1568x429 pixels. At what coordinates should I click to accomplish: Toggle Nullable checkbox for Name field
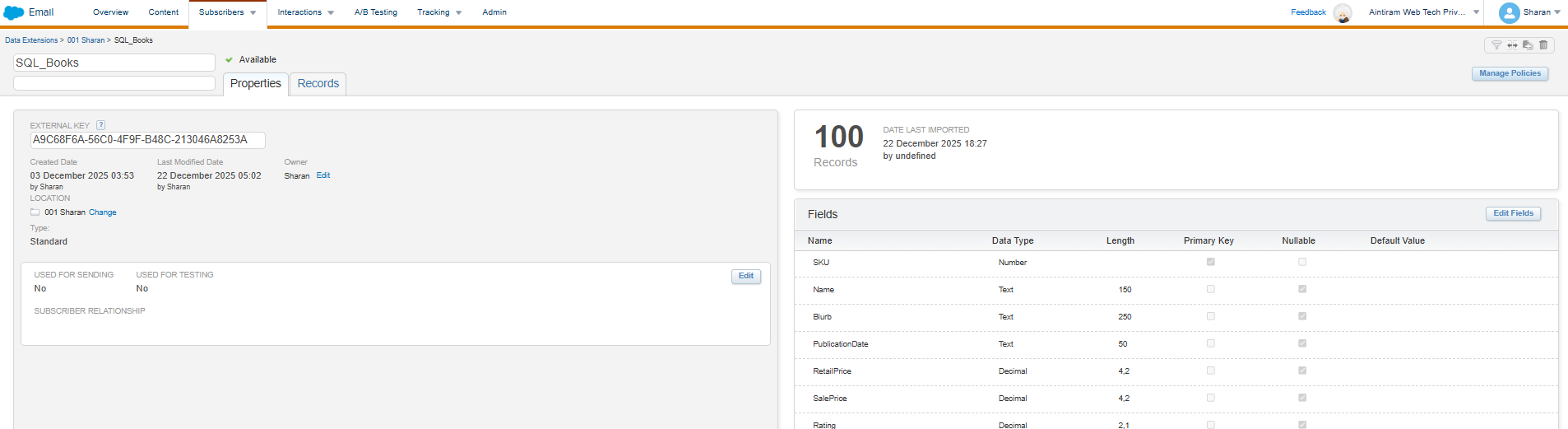pyautogui.click(x=1302, y=289)
